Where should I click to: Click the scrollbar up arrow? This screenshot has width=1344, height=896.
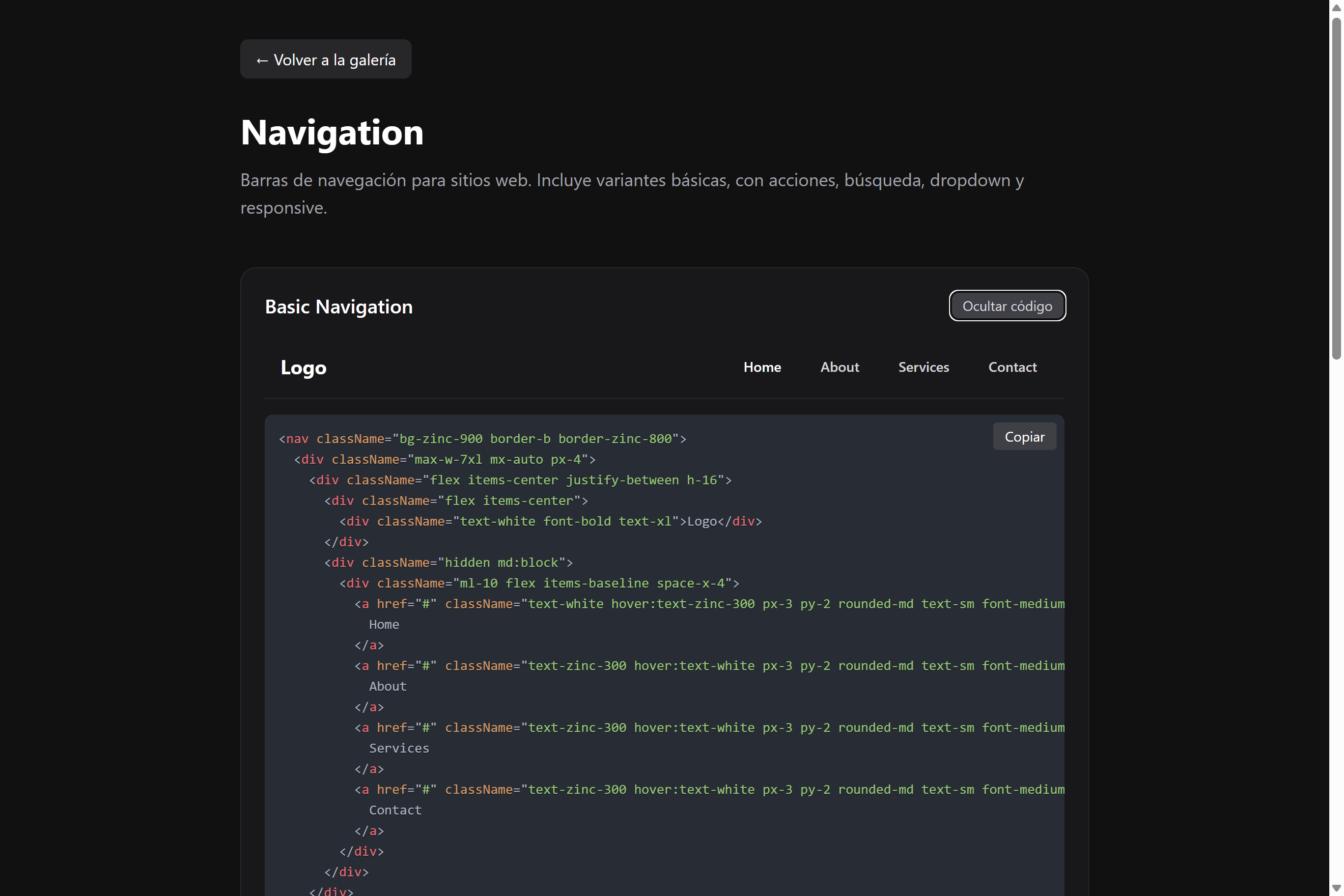[x=1336, y=7]
